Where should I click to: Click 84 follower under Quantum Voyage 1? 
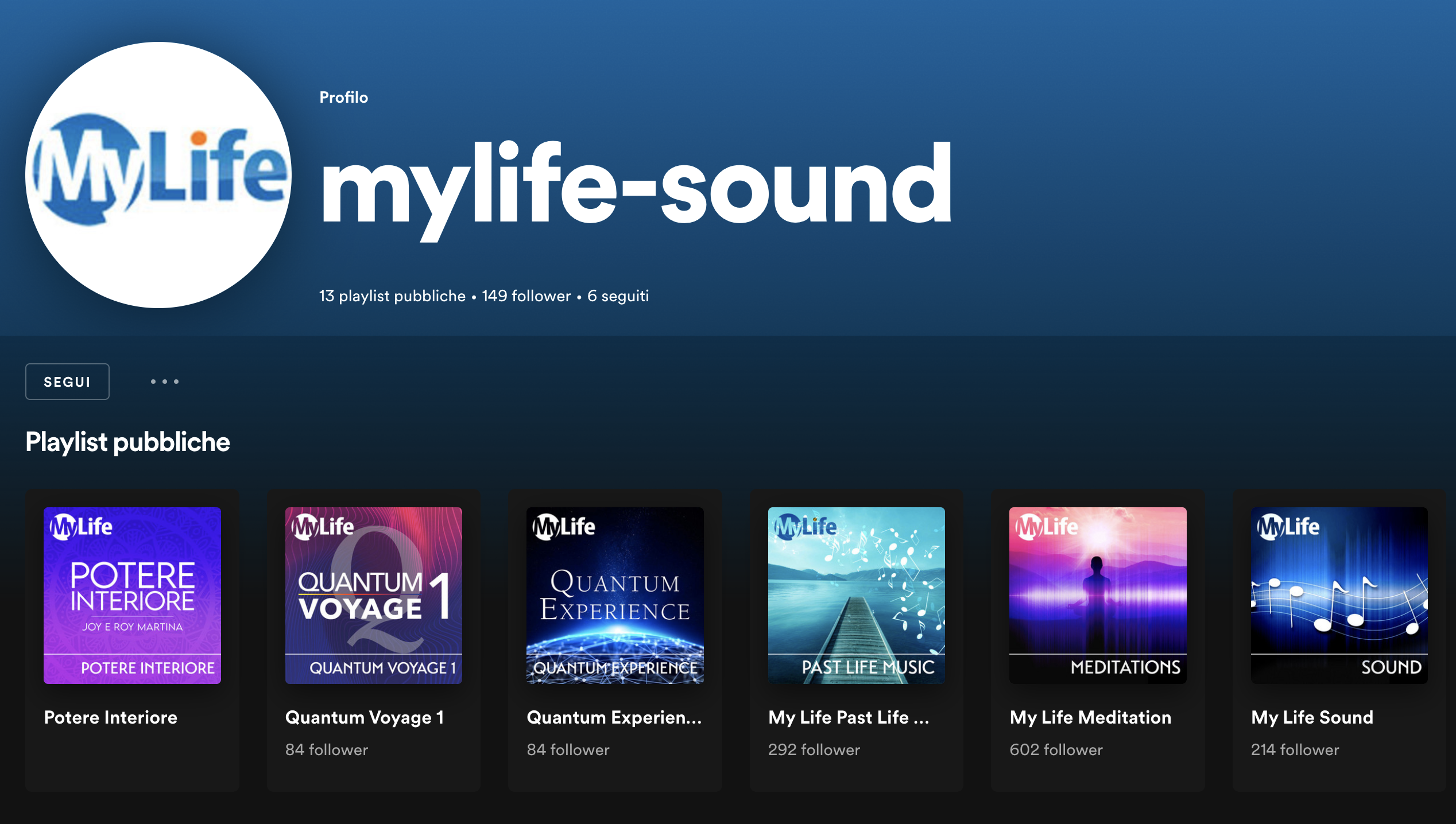click(x=327, y=750)
